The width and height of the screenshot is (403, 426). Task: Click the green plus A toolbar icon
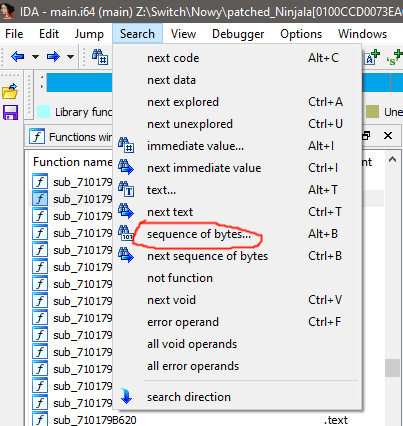pos(373,57)
